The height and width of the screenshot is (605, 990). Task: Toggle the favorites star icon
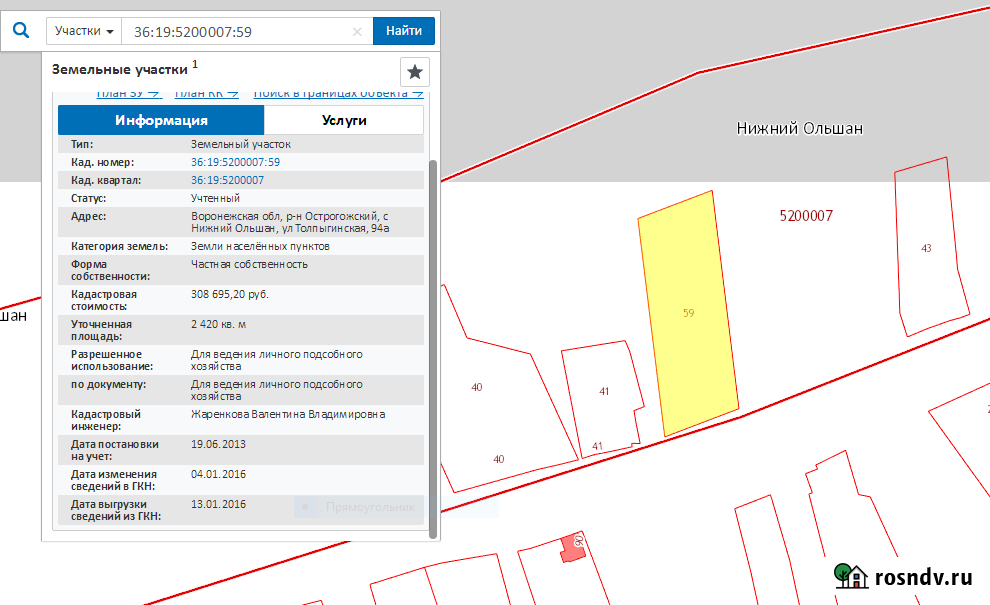click(x=414, y=71)
